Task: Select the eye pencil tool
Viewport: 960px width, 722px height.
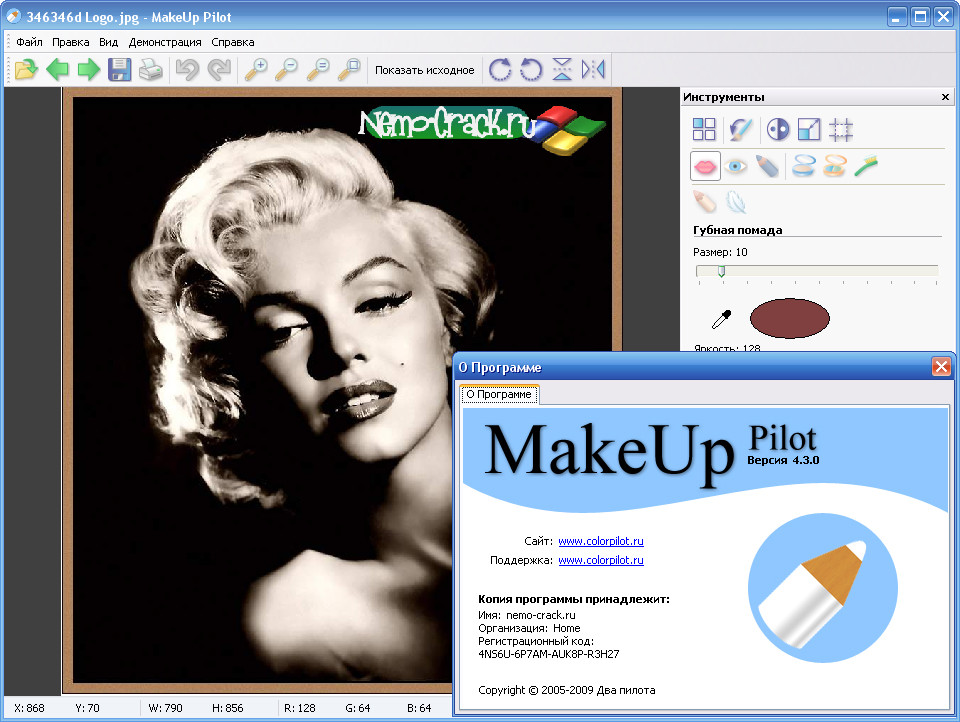Action: tap(767, 166)
